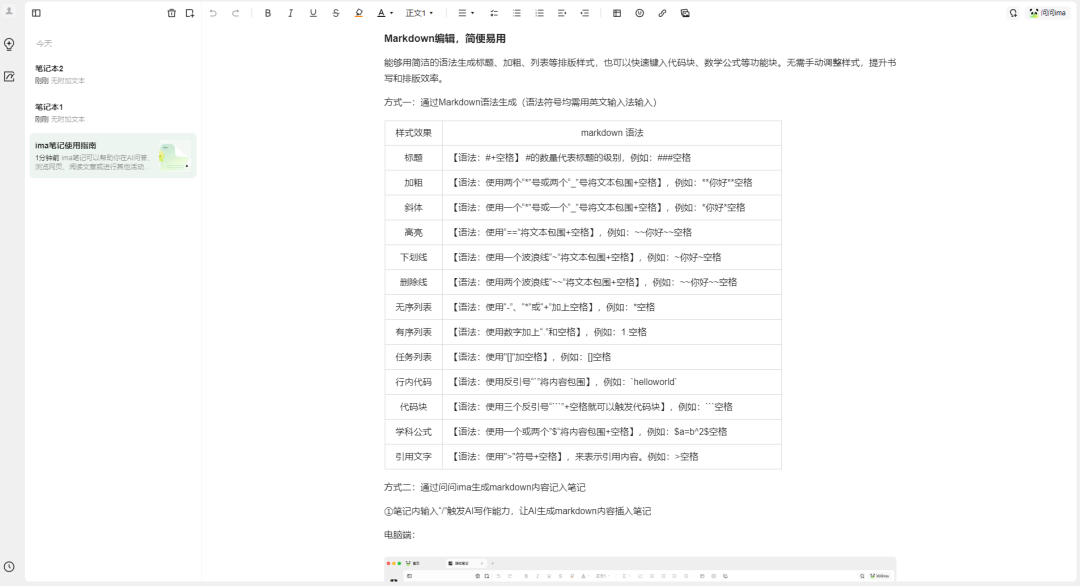This screenshot has height=586, width=1080.
Task: Click the 任务列表 table cell
Action: pyautogui.click(x=413, y=357)
